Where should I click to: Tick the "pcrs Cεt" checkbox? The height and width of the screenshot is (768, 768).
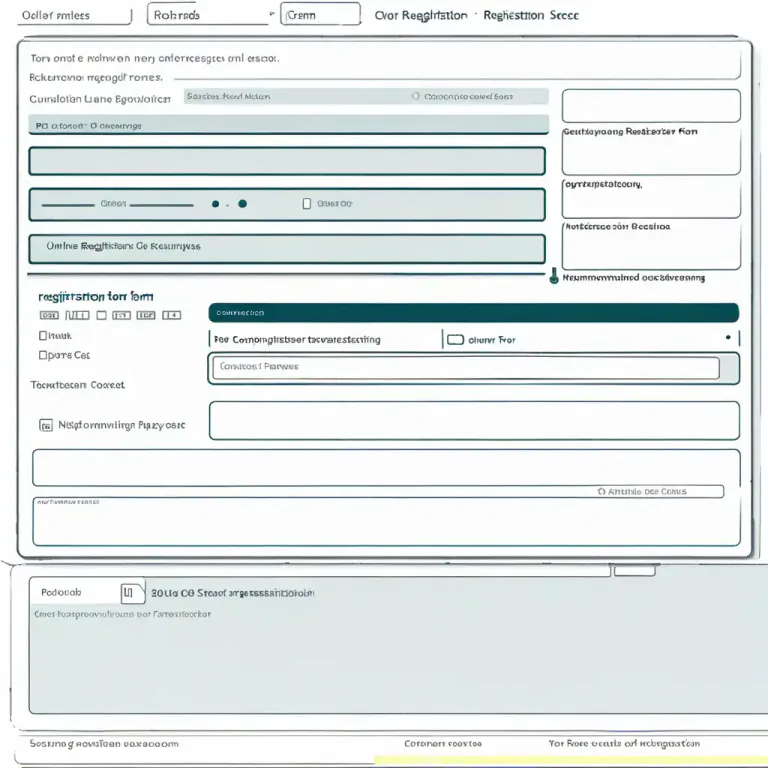tap(43, 355)
